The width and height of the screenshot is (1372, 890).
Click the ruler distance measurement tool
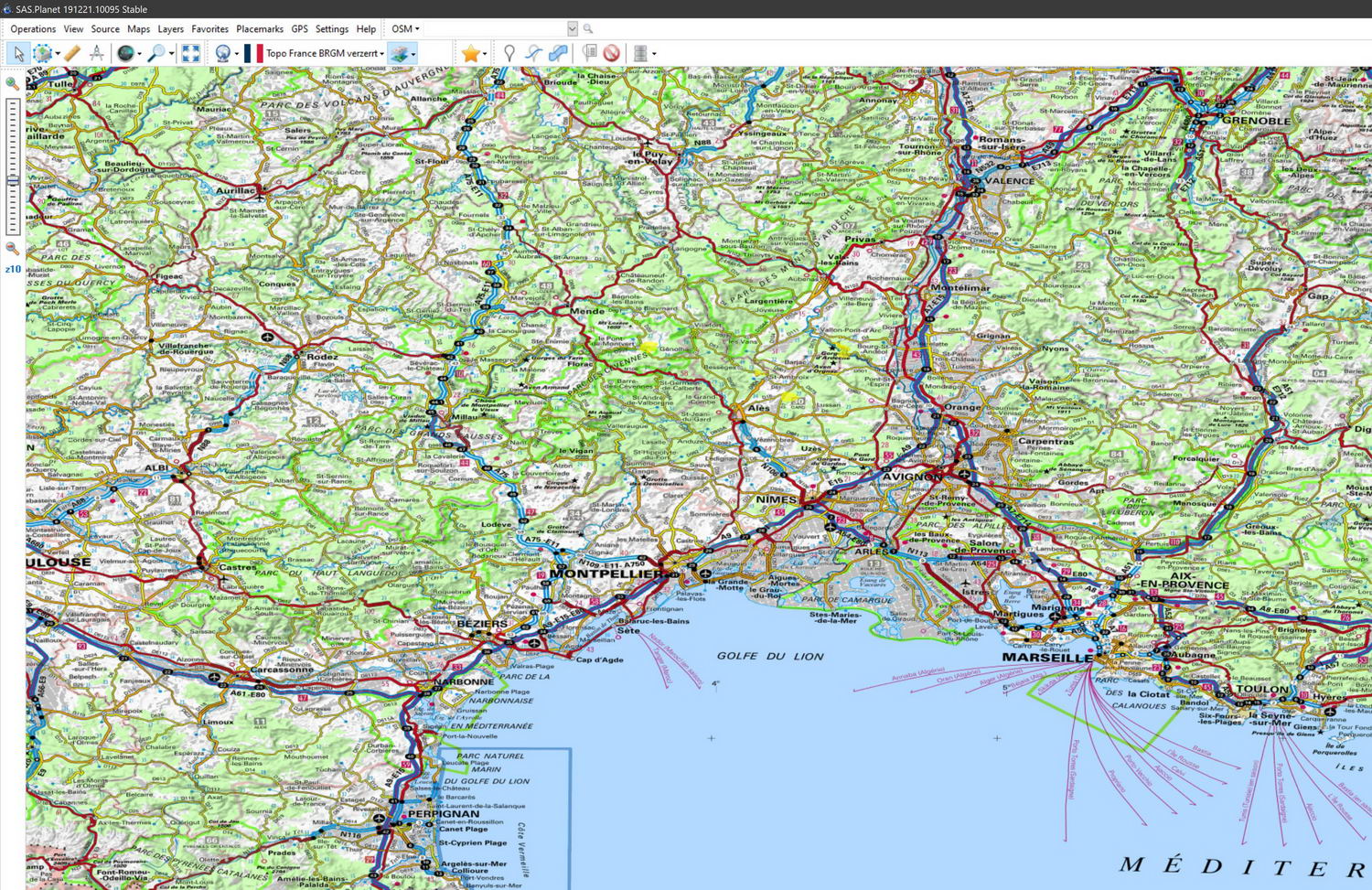(x=72, y=54)
